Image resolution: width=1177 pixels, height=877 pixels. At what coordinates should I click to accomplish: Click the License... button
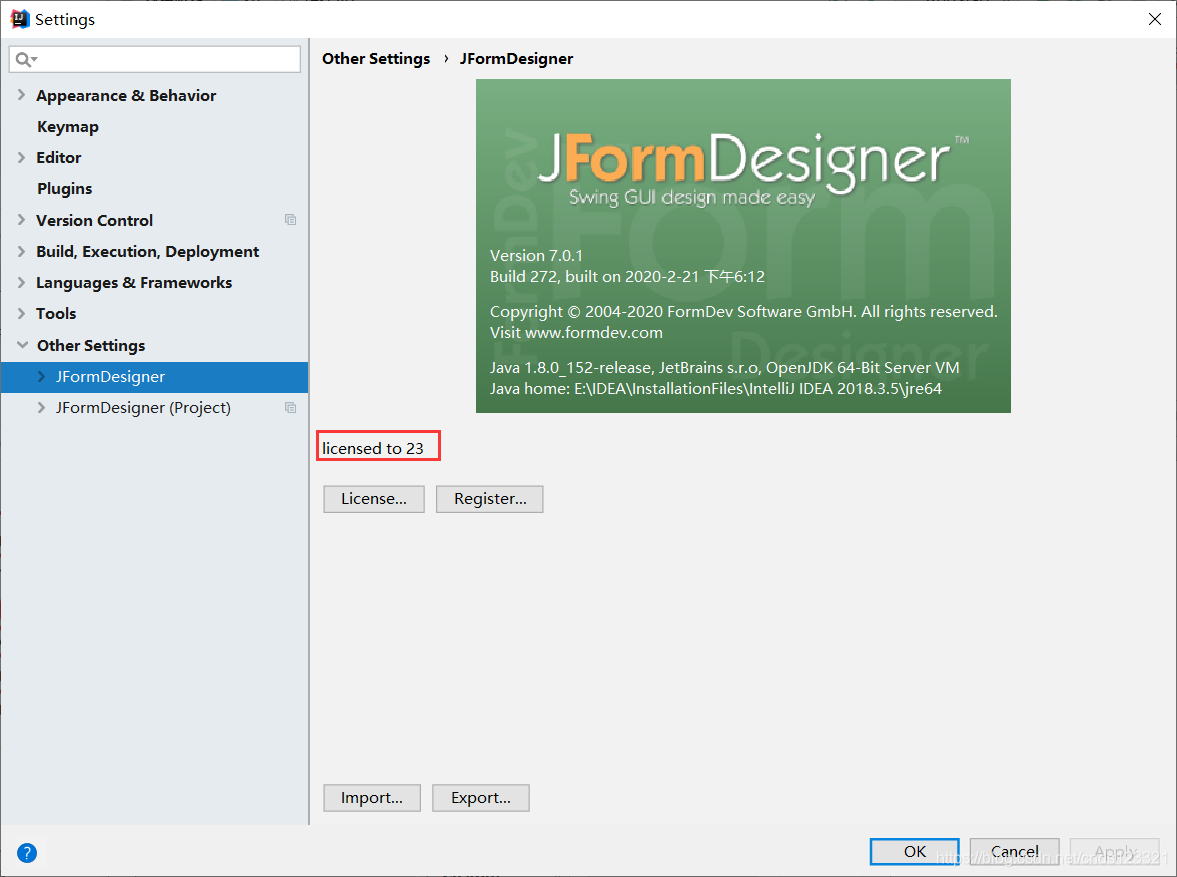pyautogui.click(x=374, y=499)
